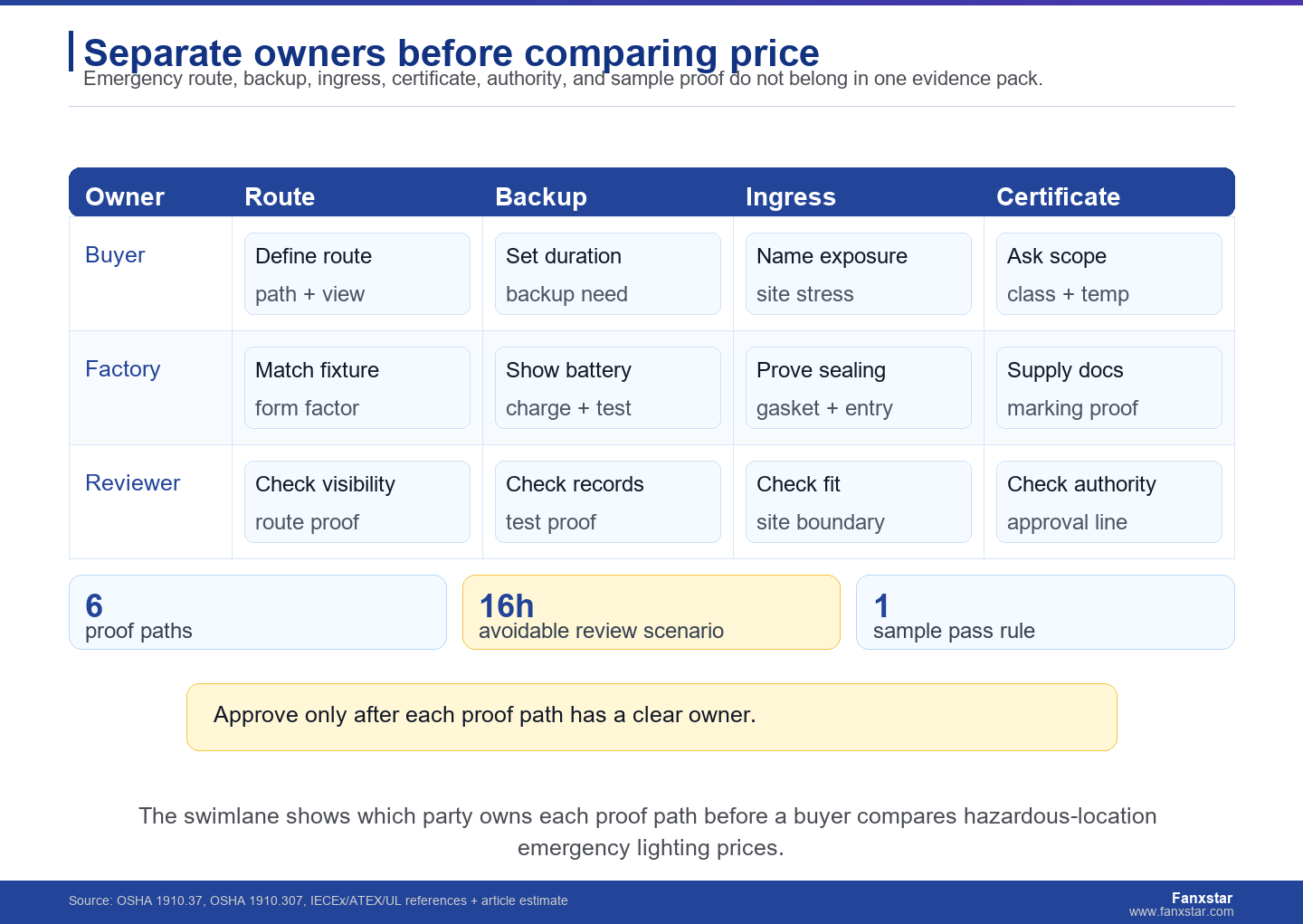Click the 'Name exposure' ingress card
This screenshot has height=924, width=1303.
pyautogui.click(x=859, y=274)
